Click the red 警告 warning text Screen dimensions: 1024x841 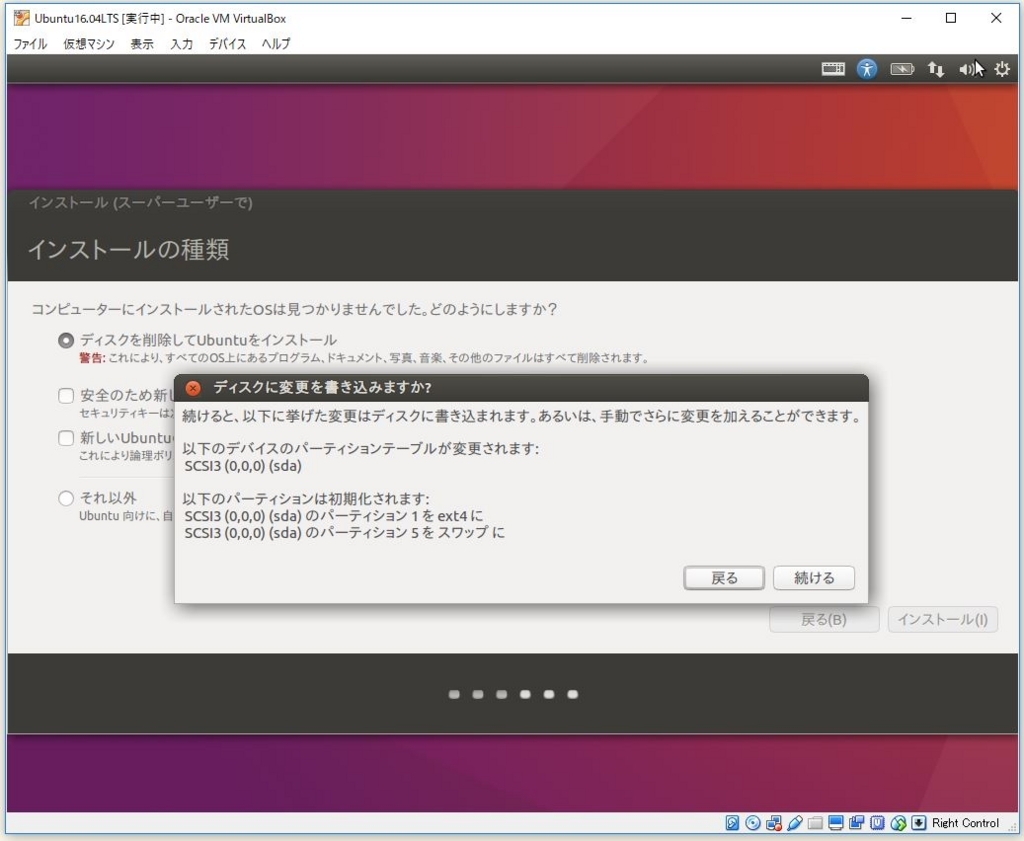point(92,358)
